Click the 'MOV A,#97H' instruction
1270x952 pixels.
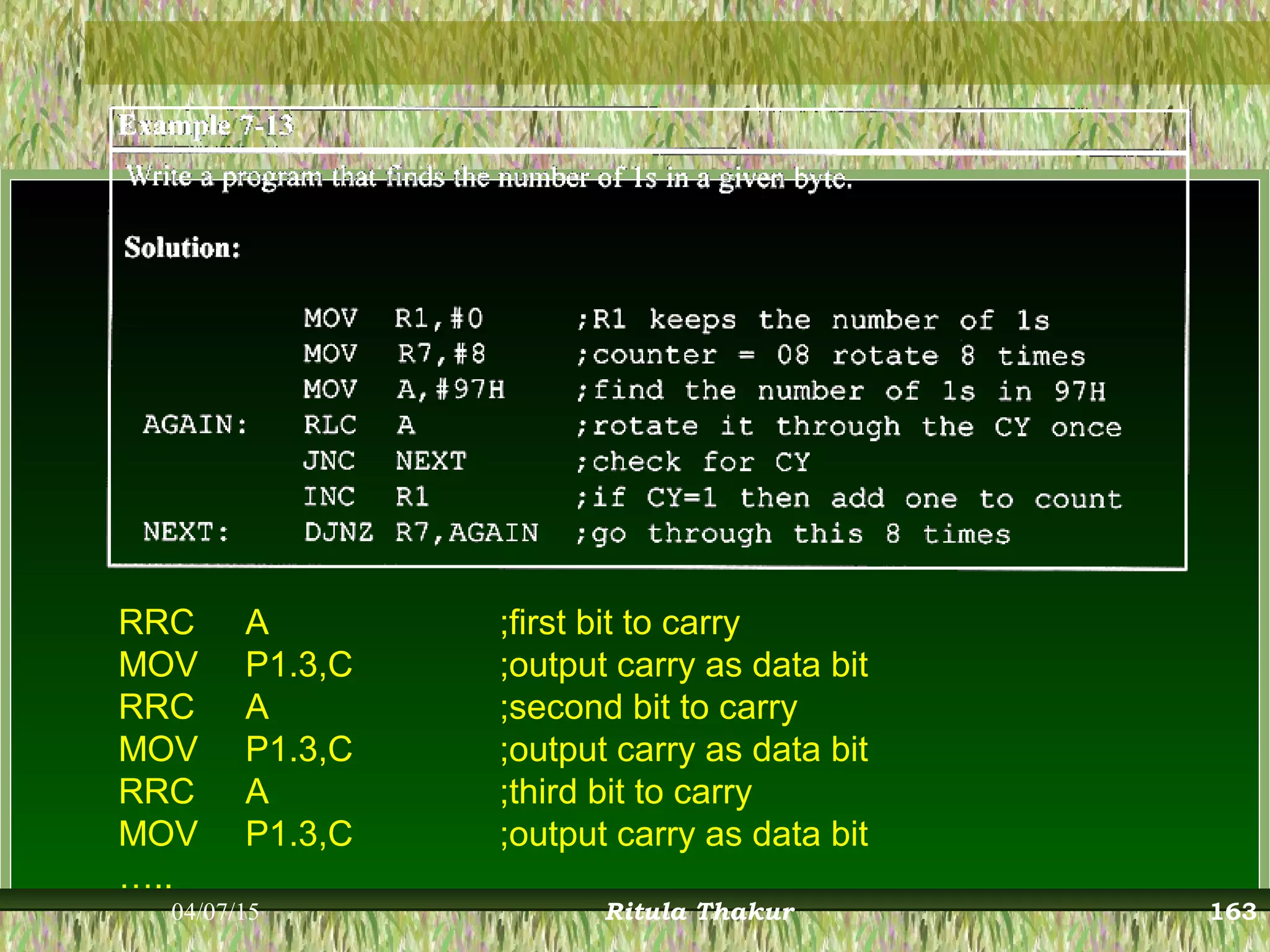coord(404,390)
